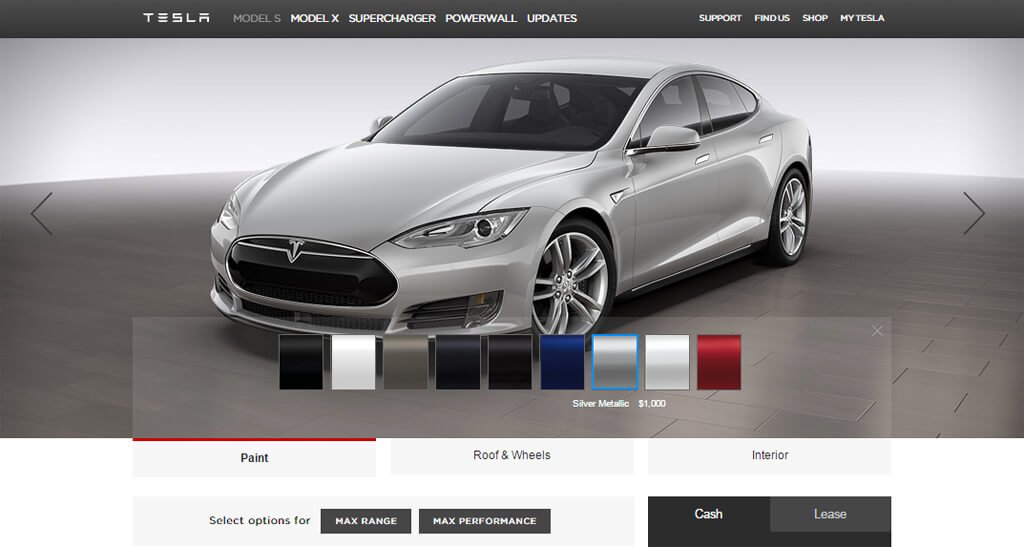
Task: Switch to the Paint tab
Action: (254, 458)
